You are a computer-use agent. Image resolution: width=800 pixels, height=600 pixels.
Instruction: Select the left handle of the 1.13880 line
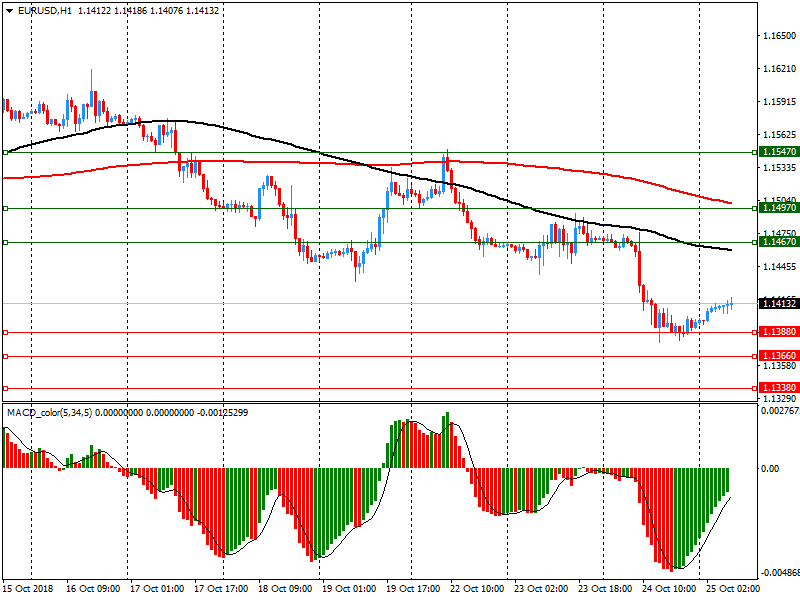tap(6, 332)
